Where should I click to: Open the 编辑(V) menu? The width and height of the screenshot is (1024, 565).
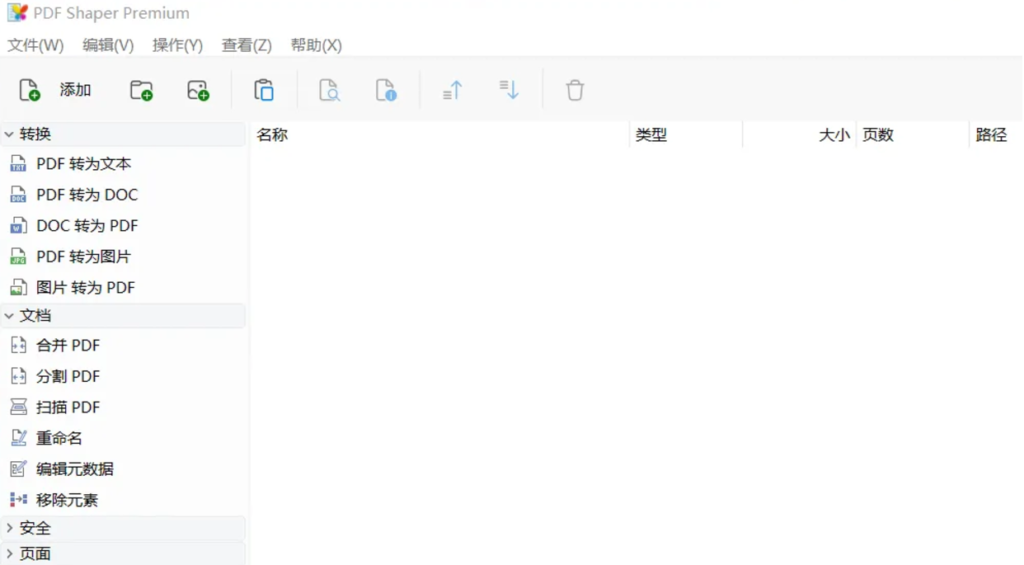pos(108,45)
